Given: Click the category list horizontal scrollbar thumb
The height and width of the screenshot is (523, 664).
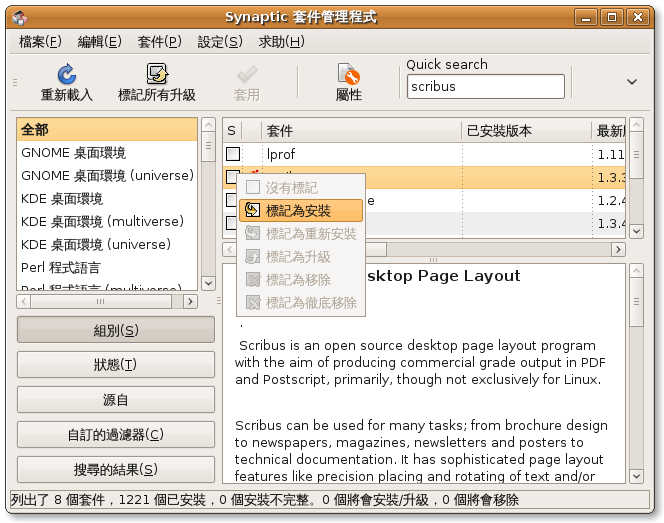Looking at the screenshot, I should point(101,302).
